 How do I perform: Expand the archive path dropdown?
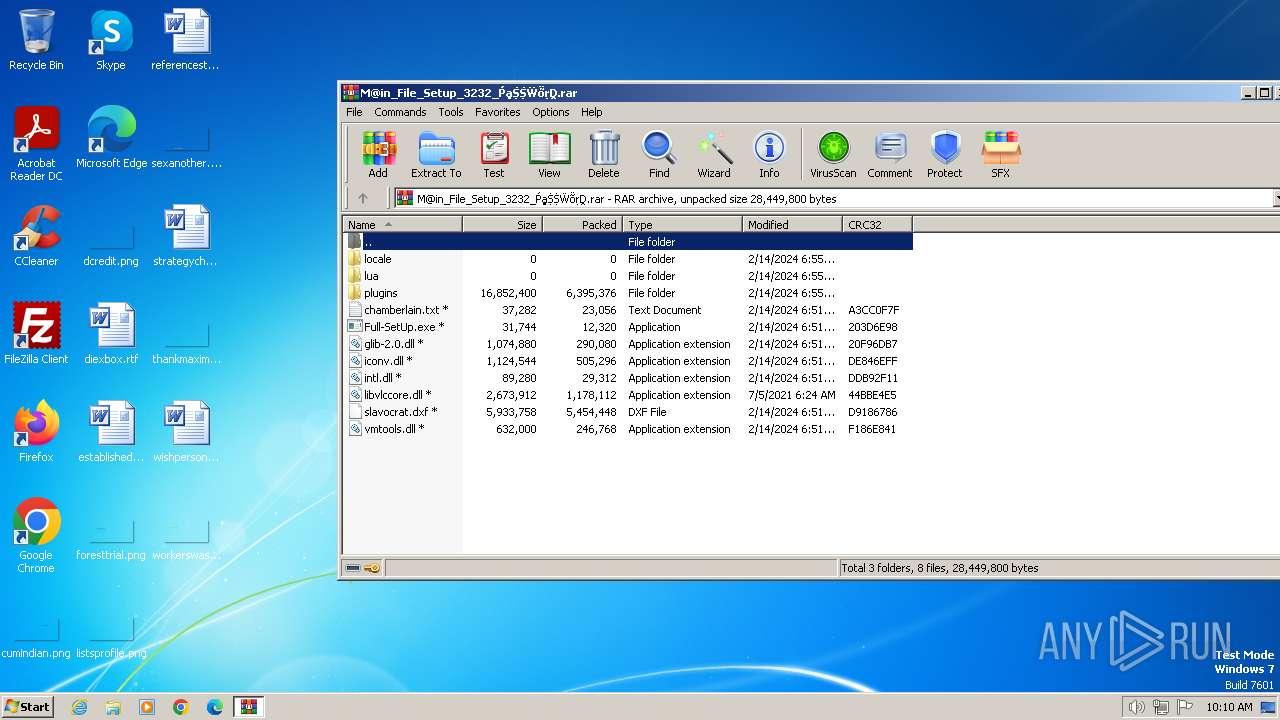[x=1276, y=198]
